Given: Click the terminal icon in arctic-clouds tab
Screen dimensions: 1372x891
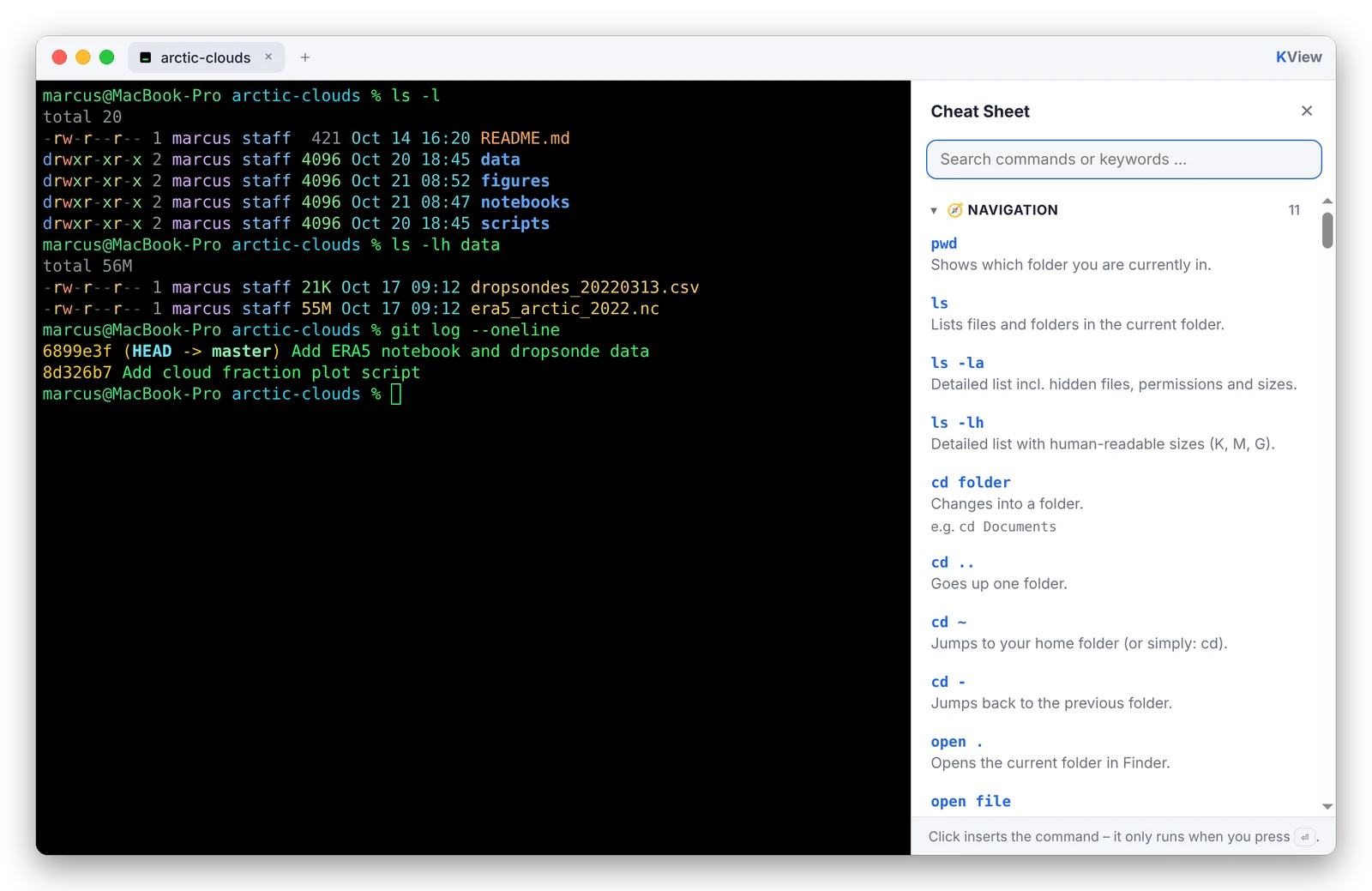Looking at the screenshot, I should [x=146, y=57].
